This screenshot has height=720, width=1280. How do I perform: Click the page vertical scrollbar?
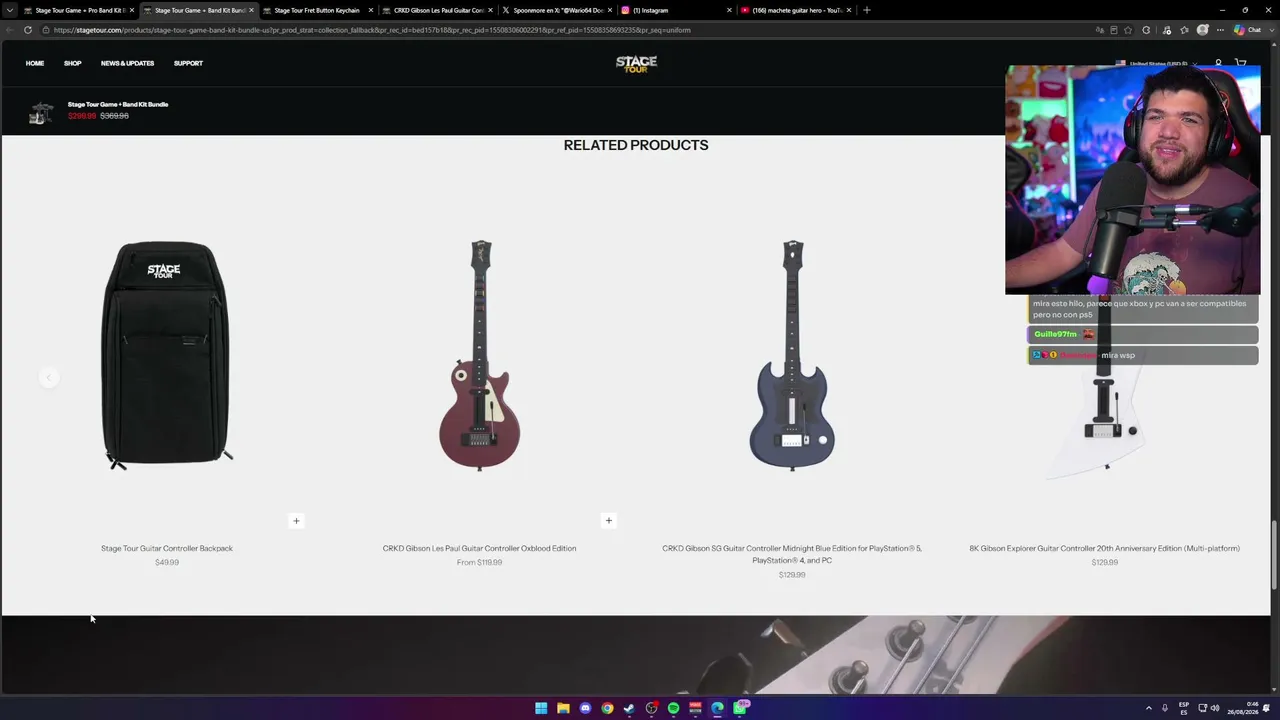[x=1274, y=555]
